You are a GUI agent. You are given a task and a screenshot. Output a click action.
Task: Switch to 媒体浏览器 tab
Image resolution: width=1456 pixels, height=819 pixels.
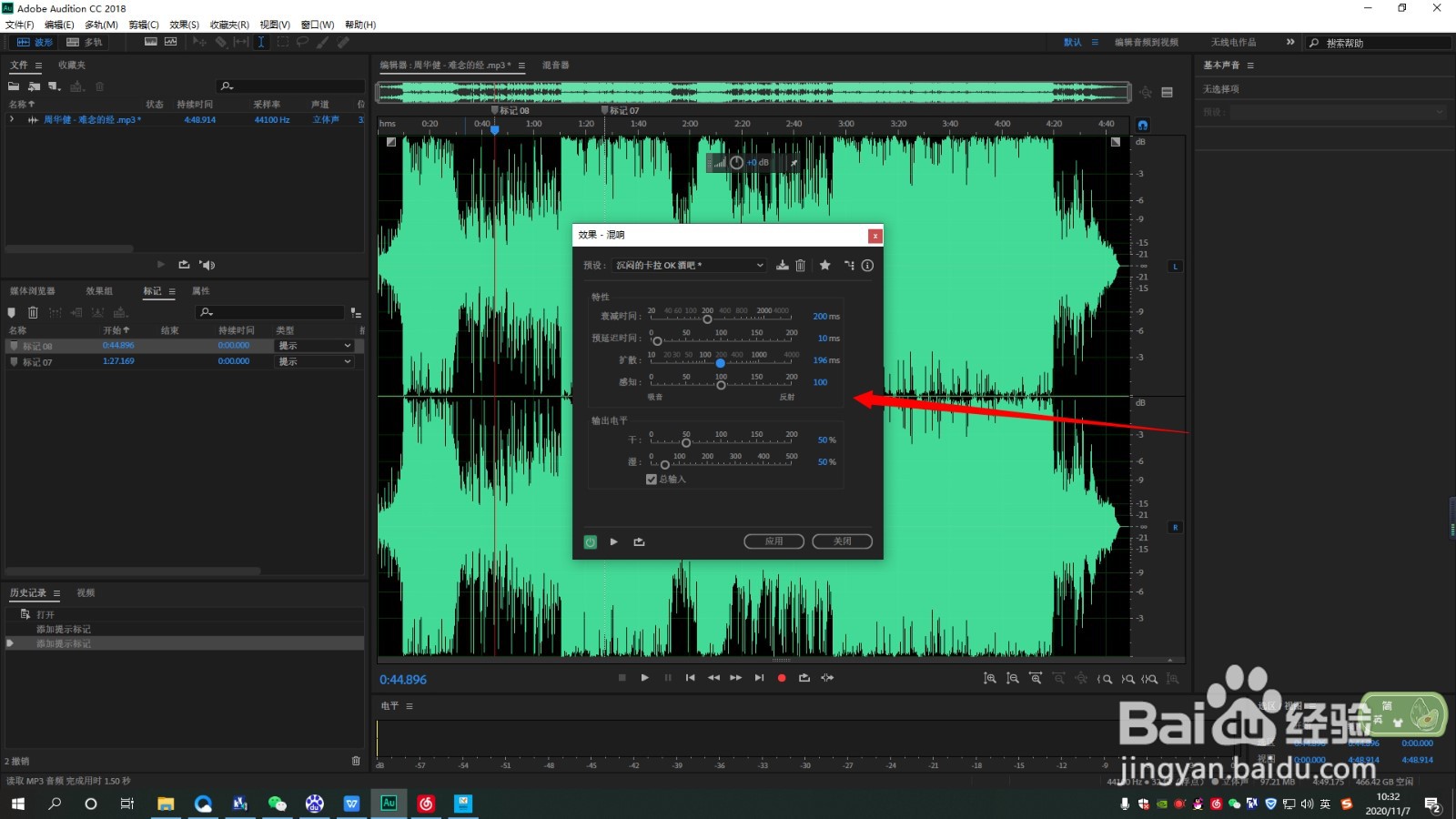[33, 291]
